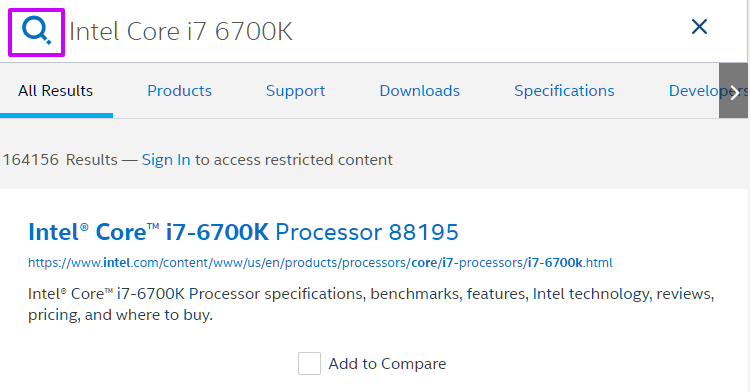Image resolution: width=750 pixels, height=392 pixels.
Task: Open the Intel Core i7-6700K Processor 88195 result title
Action: [243, 232]
